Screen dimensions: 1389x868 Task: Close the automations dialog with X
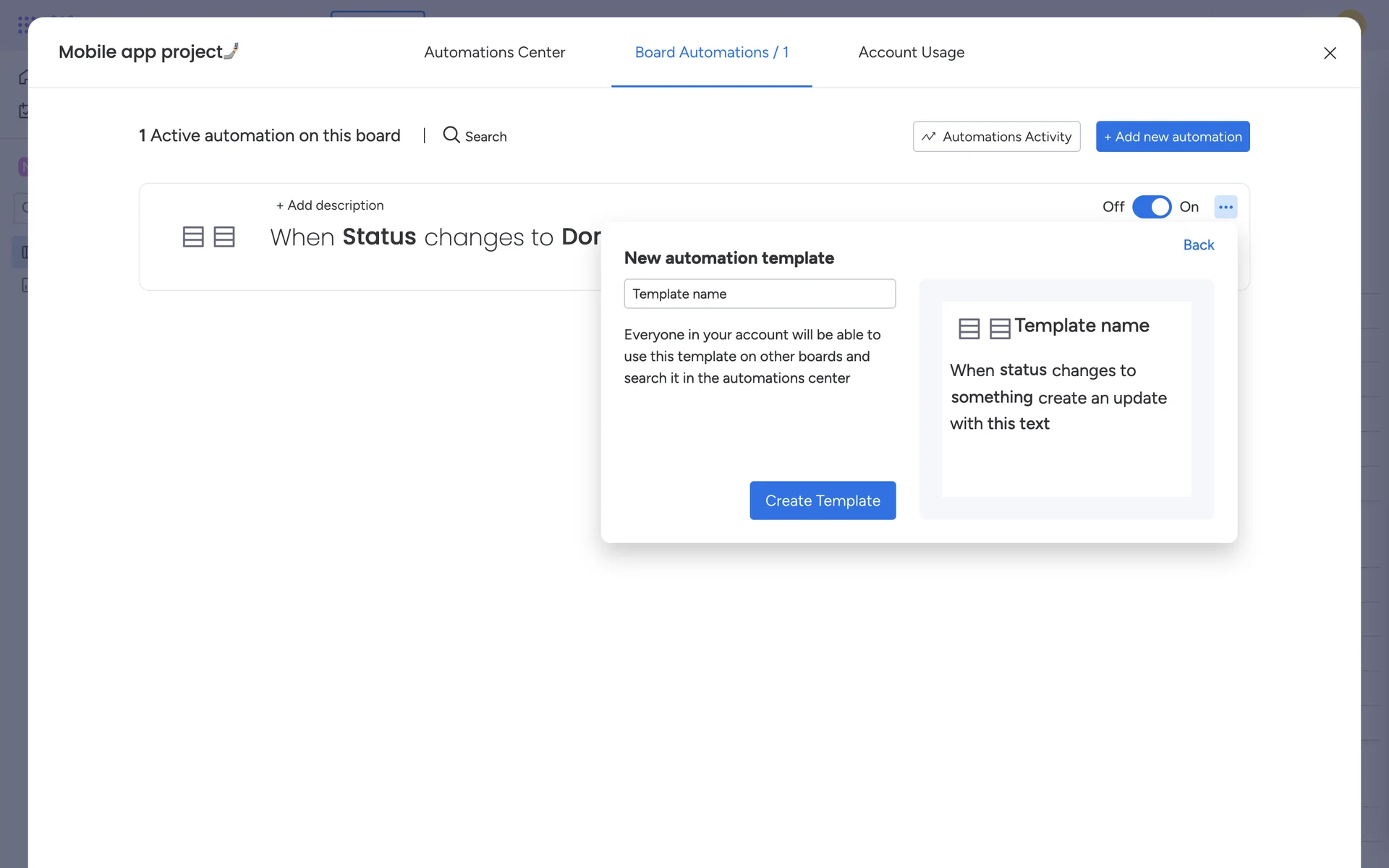pos(1329,53)
